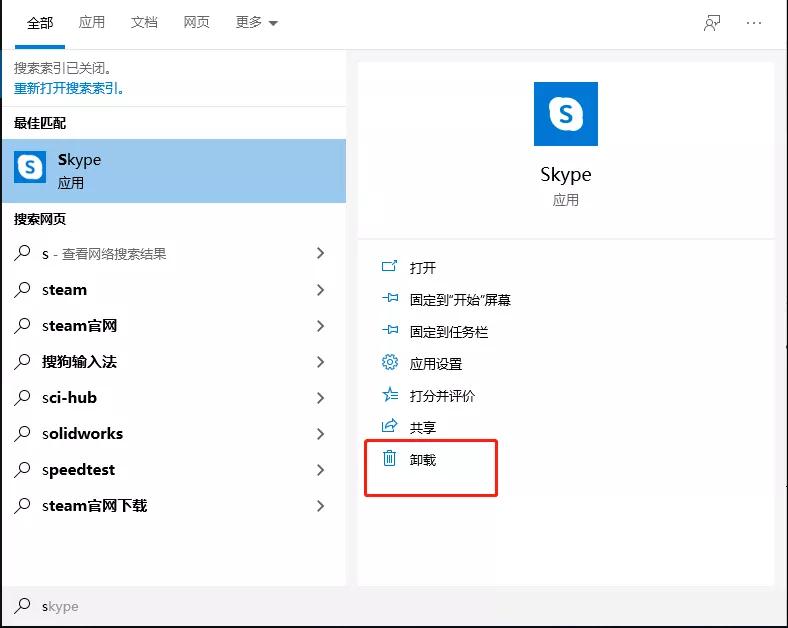Select 固定到任务栏 option
This screenshot has height=628, width=788.
tap(449, 332)
